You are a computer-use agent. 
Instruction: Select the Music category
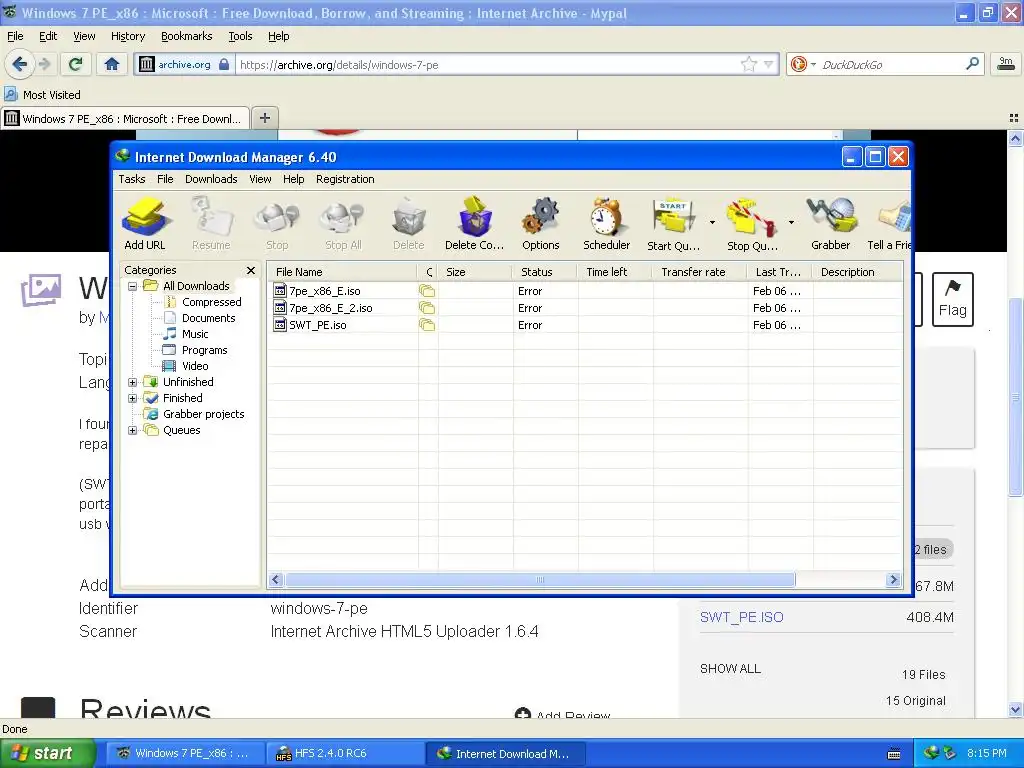(x=195, y=334)
